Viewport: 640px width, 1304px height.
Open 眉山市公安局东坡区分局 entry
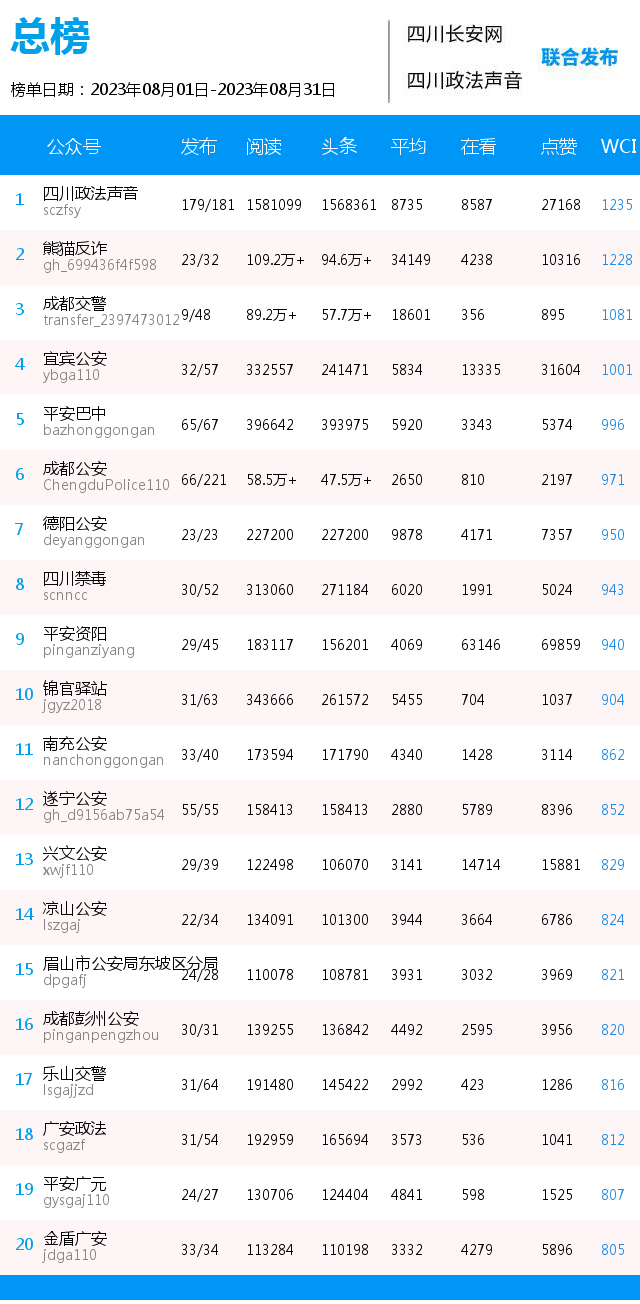(x=130, y=963)
